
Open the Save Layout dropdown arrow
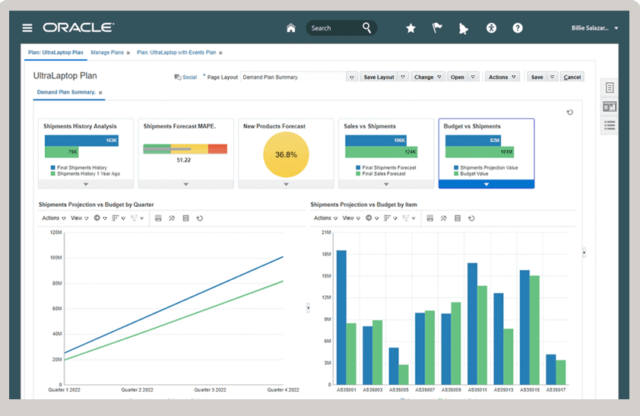coord(403,77)
